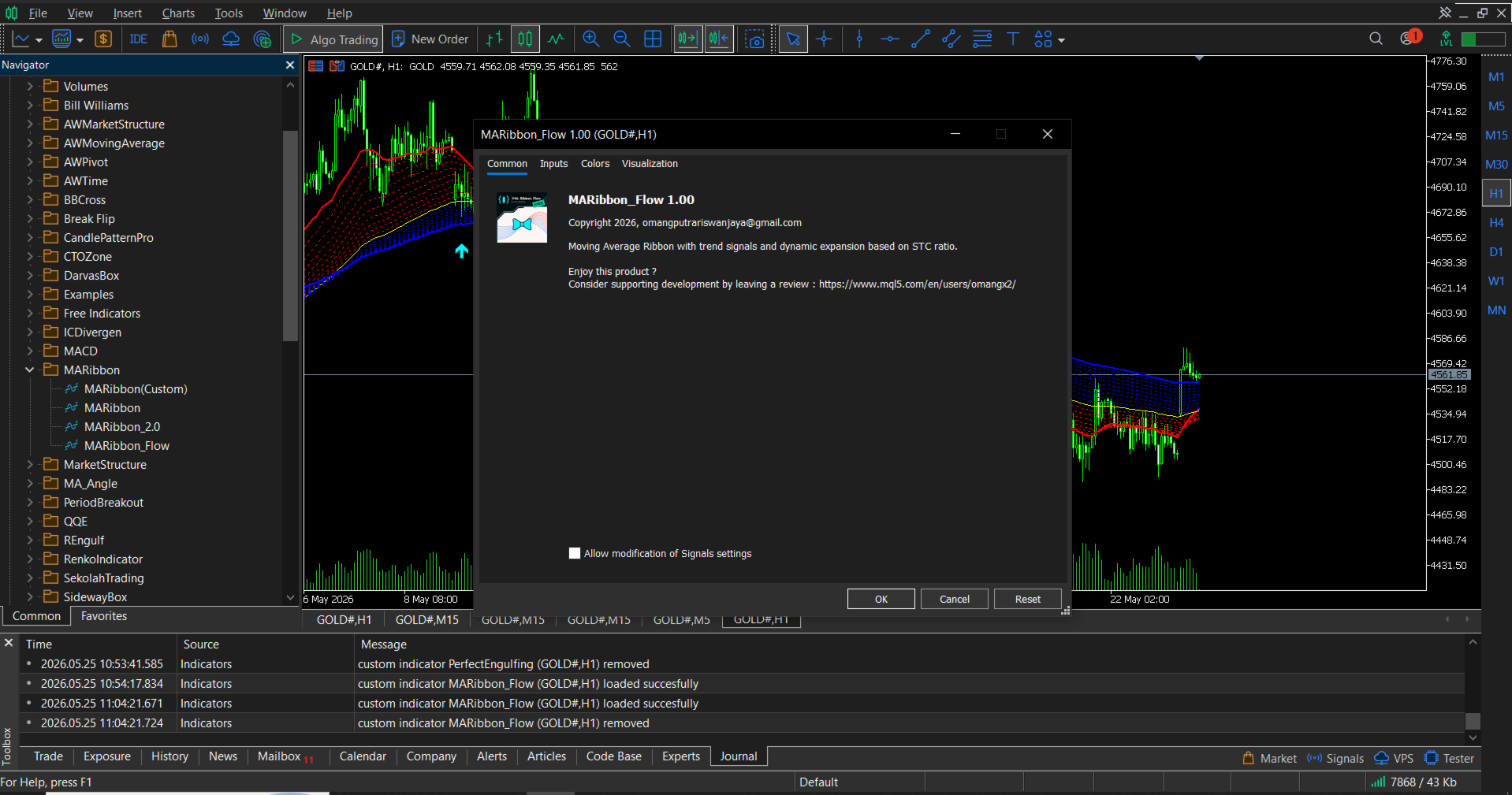
Task: Expand the Bill Williams folder
Action: (x=30, y=105)
